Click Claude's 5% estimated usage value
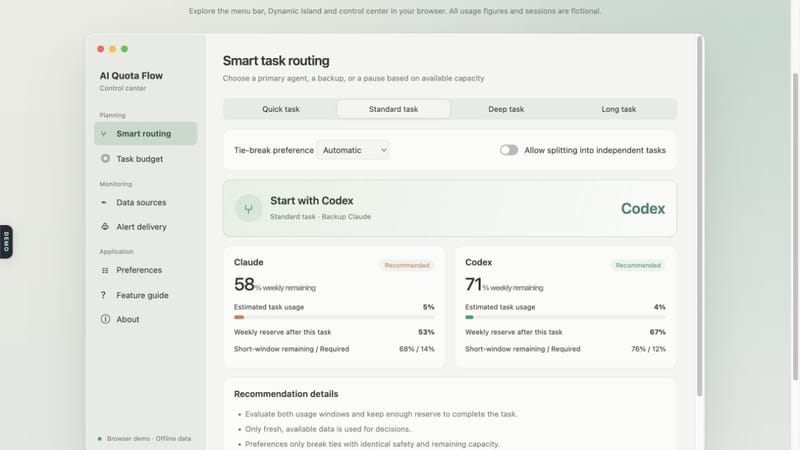Viewport: 800px width, 450px height. (x=429, y=307)
